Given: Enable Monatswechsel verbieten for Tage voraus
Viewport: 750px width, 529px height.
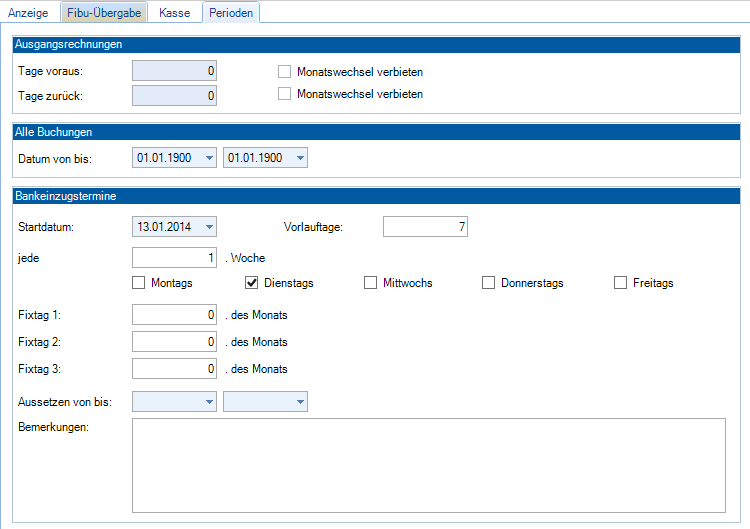Looking at the screenshot, I should pyautogui.click(x=285, y=72).
